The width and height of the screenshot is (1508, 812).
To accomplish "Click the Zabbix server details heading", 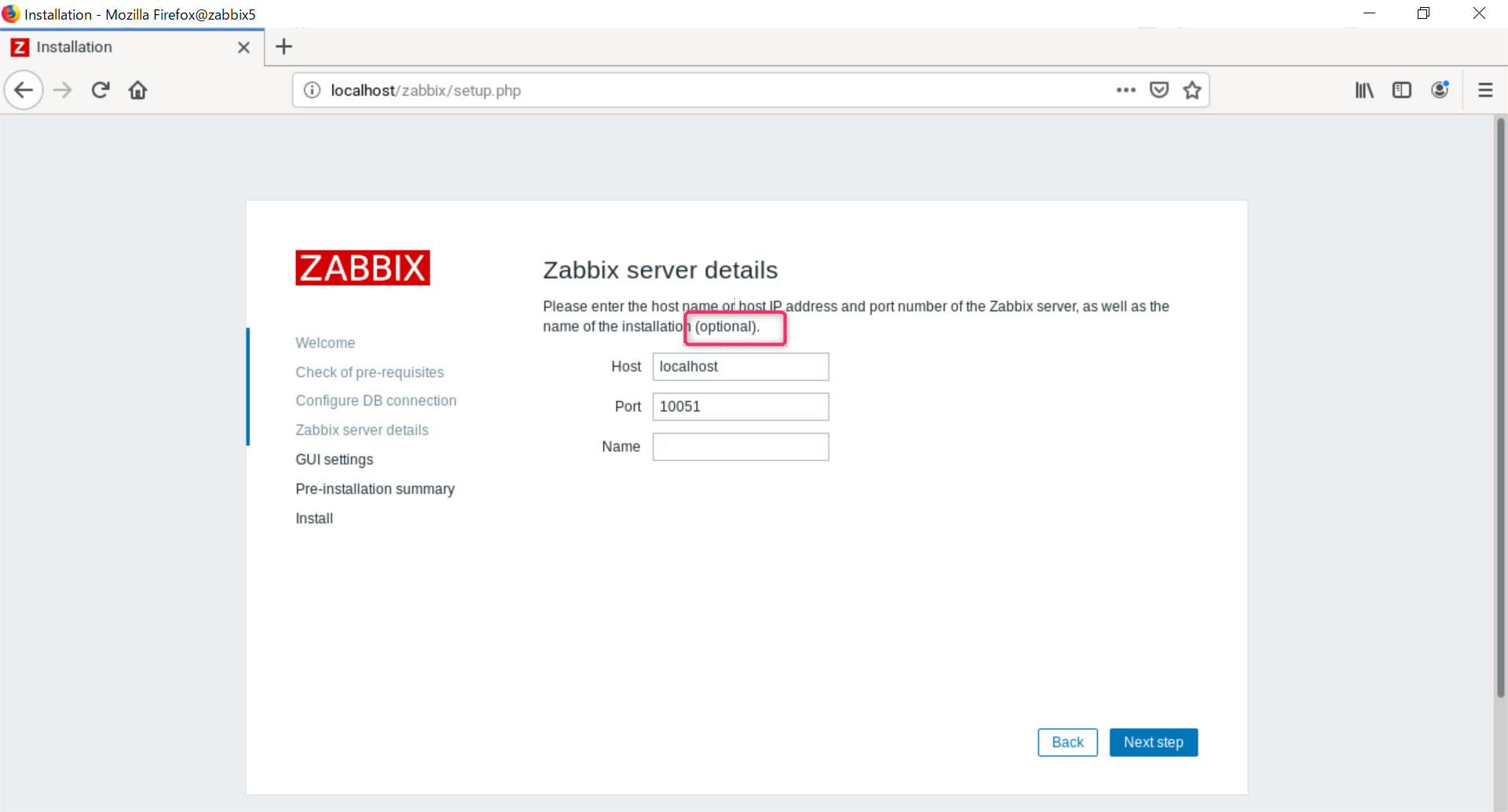I will pyautogui.click(x=660, y=269).
